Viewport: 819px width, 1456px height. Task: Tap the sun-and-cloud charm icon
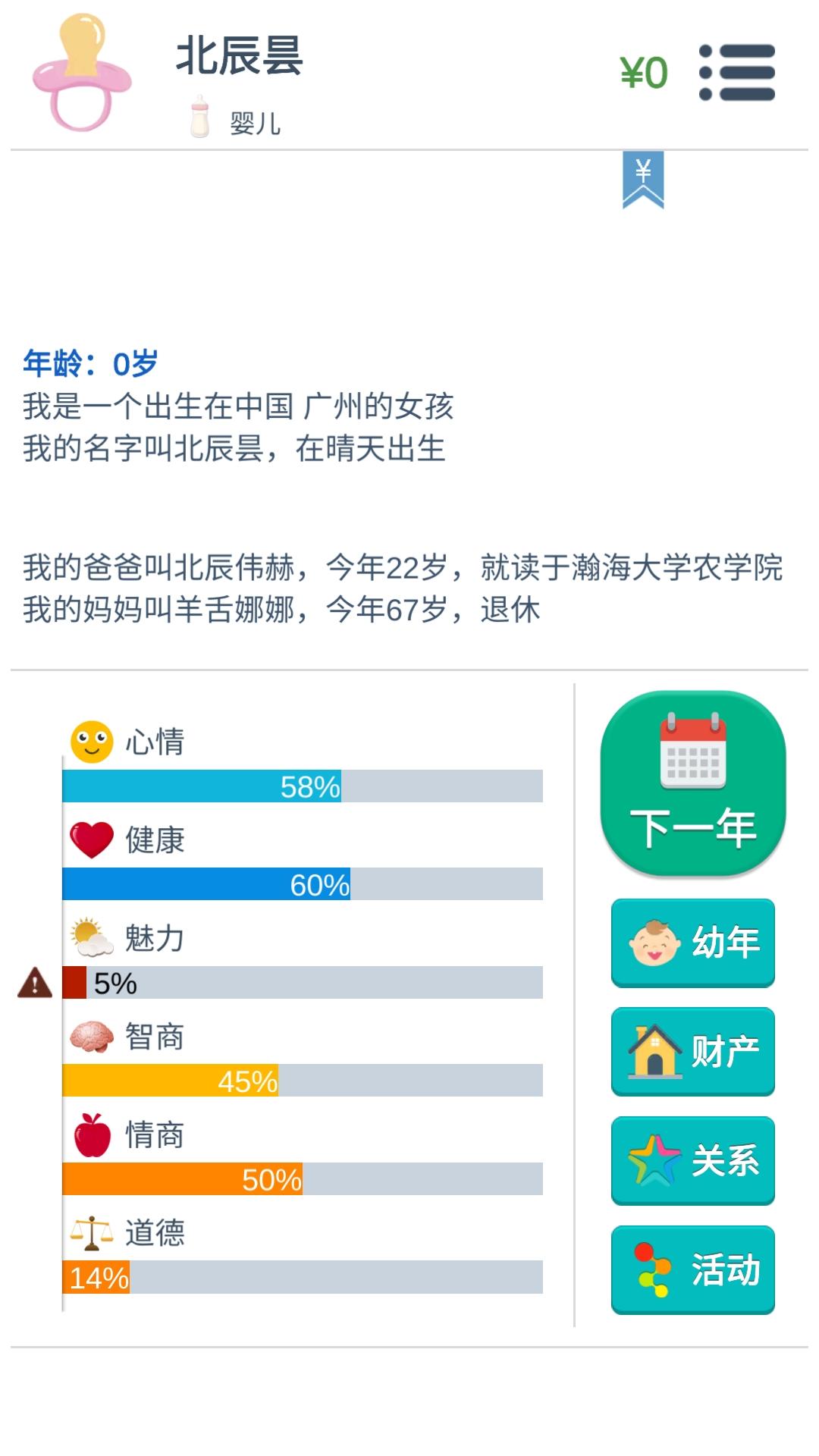point(92,938)
